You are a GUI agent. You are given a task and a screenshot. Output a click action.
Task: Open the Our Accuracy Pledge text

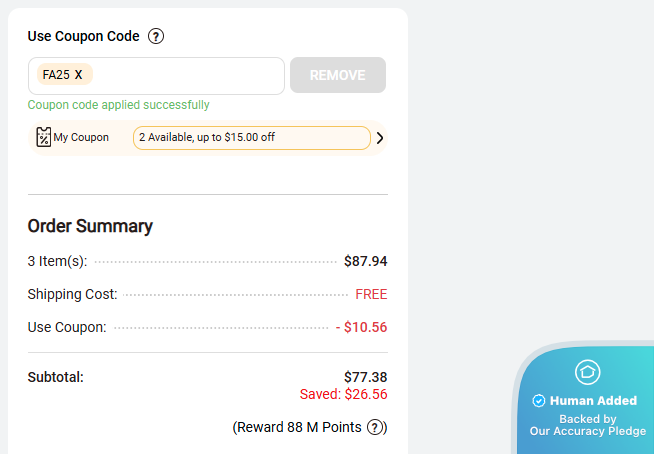[x=587, y=432]
